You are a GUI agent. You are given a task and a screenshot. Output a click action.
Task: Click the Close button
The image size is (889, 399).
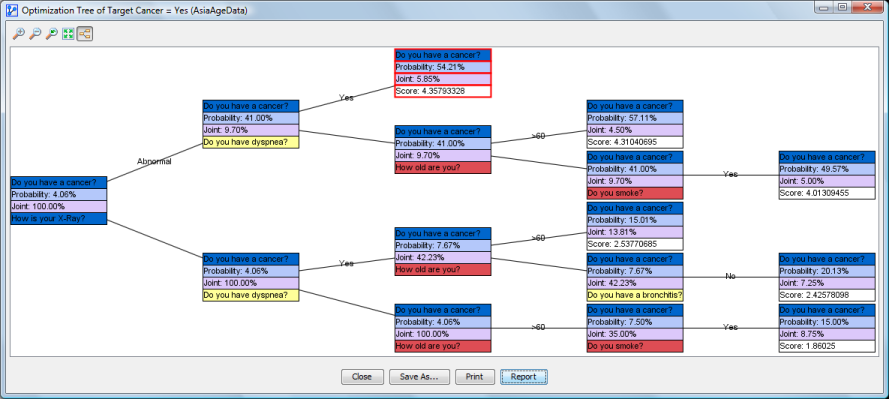(x=362, y=377)
